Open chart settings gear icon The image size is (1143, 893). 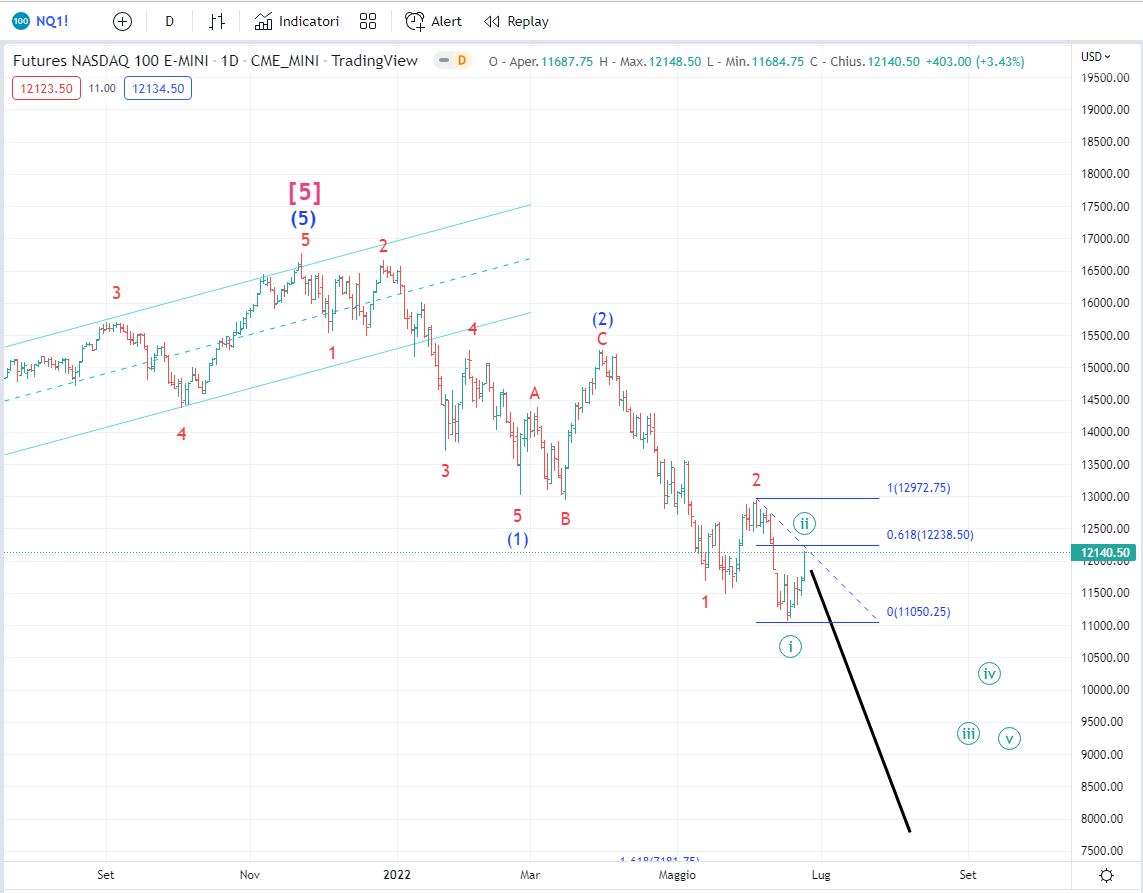[1106, 875]
